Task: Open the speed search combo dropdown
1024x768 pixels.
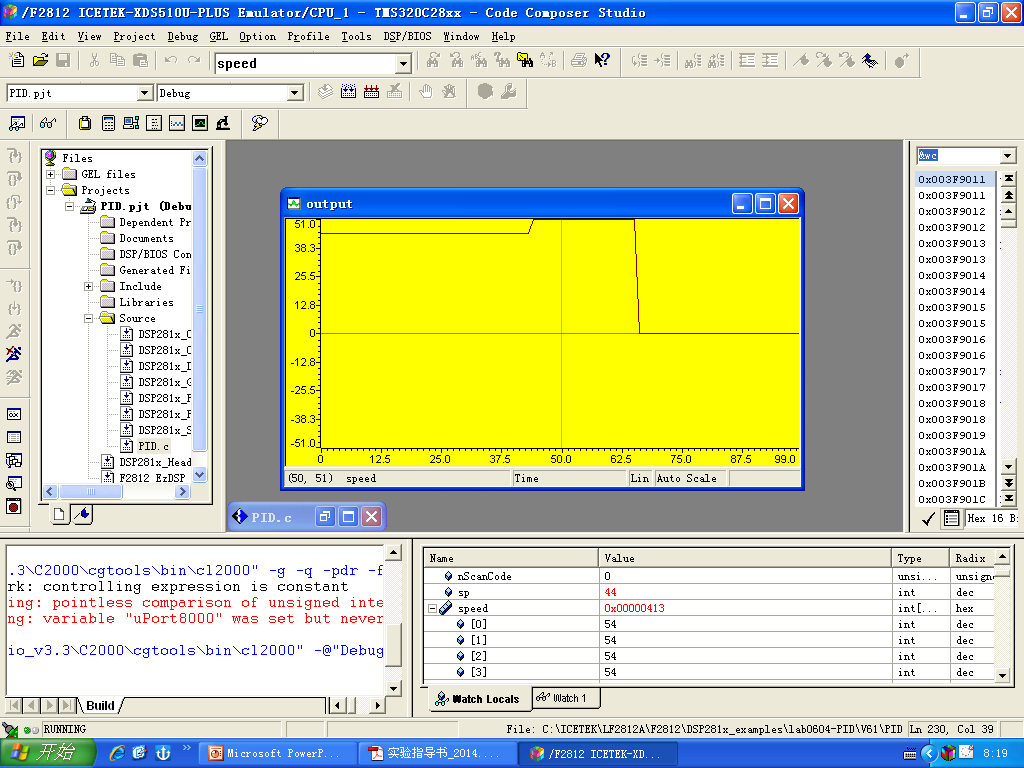Action: click(x=404, y=63)
